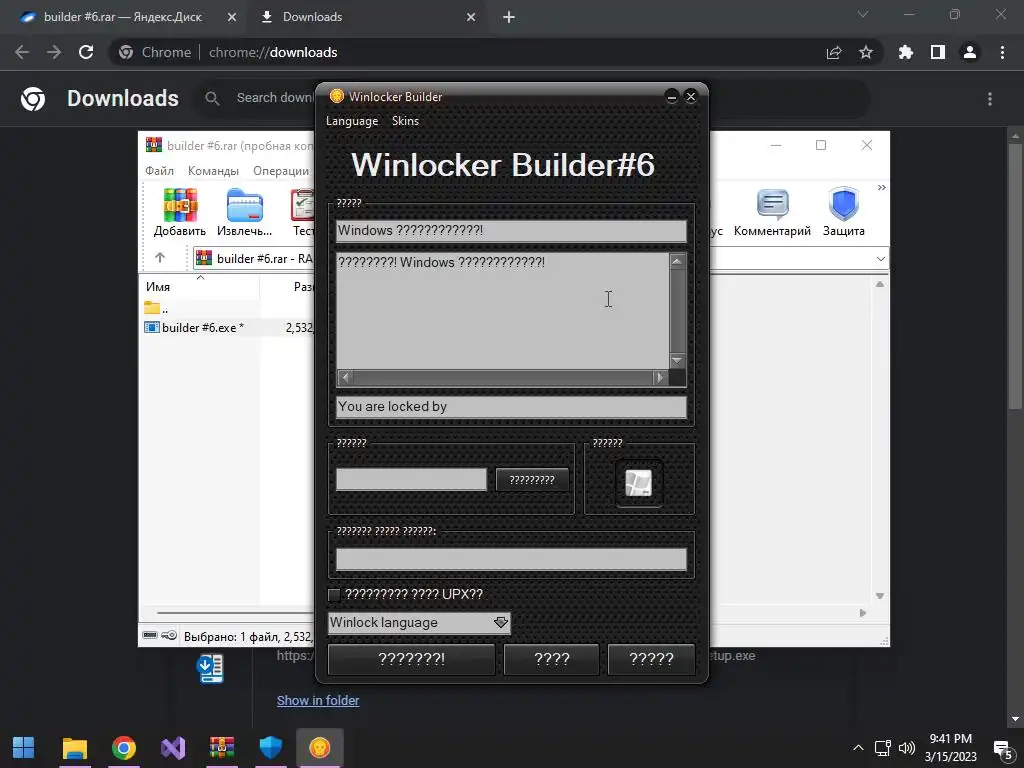The height and width of the screenshot is (768, 1024).
Task: Click the empty unlock code input field
Action: pos(411,479)
